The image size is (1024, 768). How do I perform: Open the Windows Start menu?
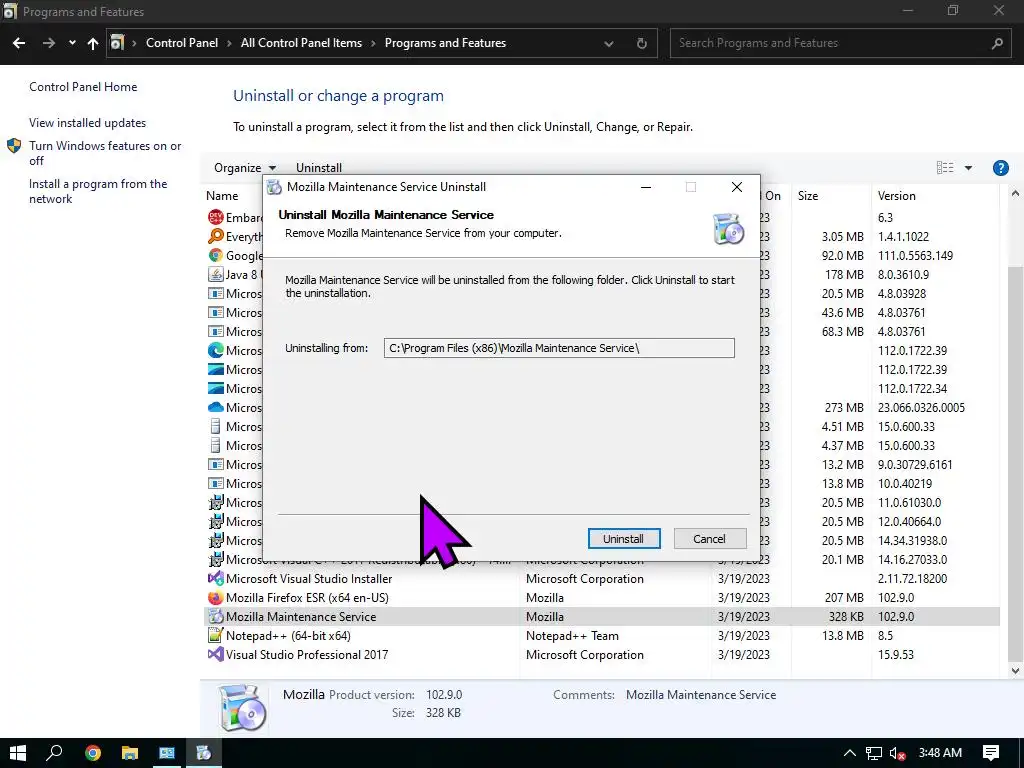18,753
